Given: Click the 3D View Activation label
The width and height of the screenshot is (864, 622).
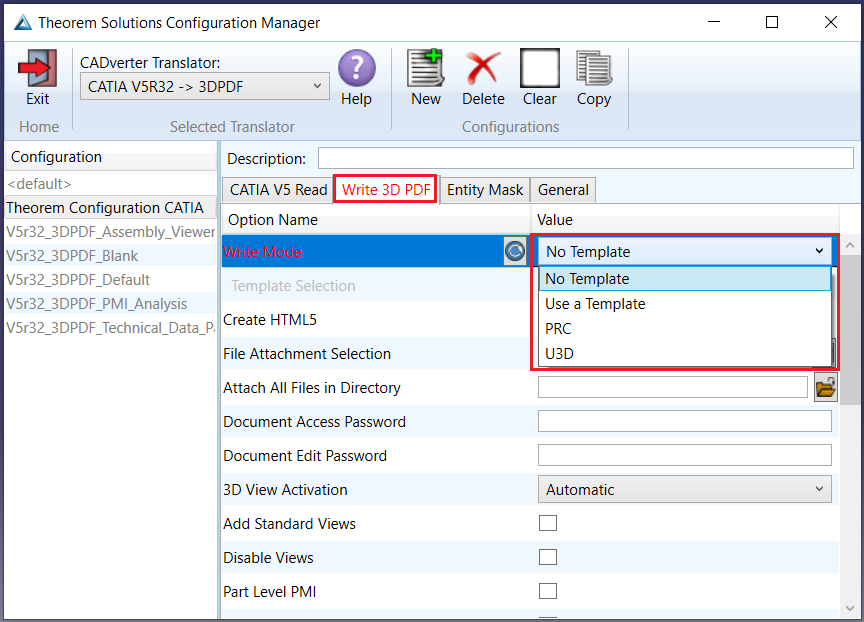Looking at the screenshot, I should [x=285, y=489].
